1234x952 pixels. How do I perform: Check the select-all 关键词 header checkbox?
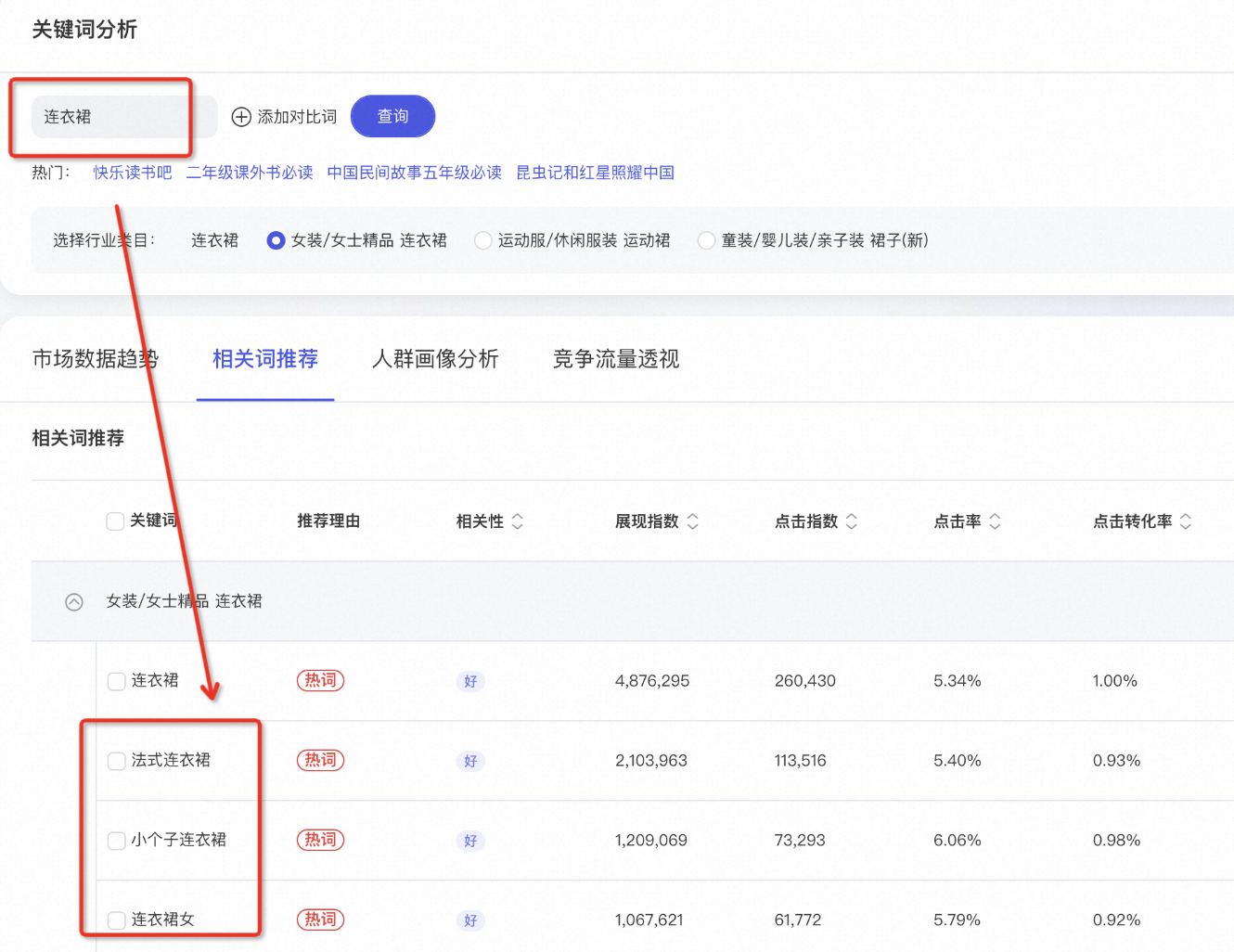click(x=115, y=521)
